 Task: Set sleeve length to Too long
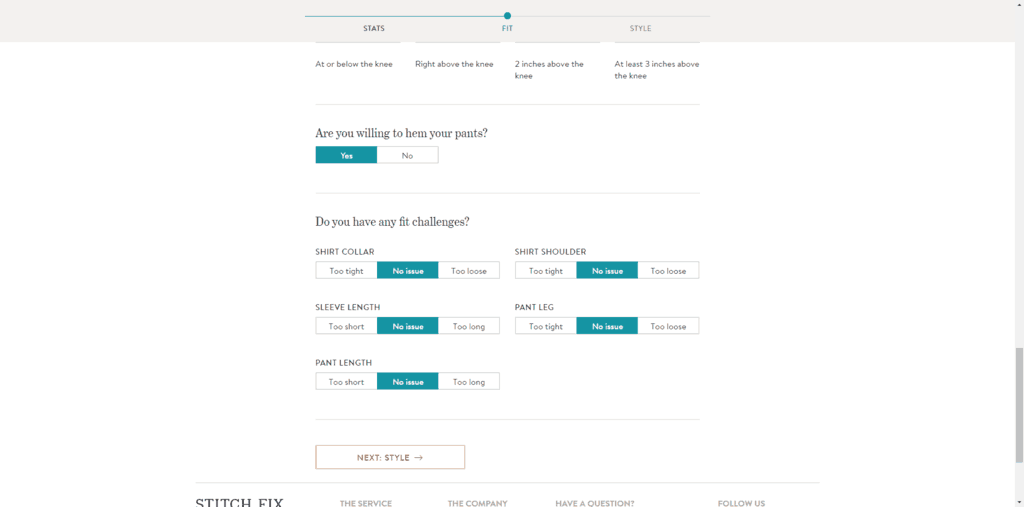click(x=469, y=326)
